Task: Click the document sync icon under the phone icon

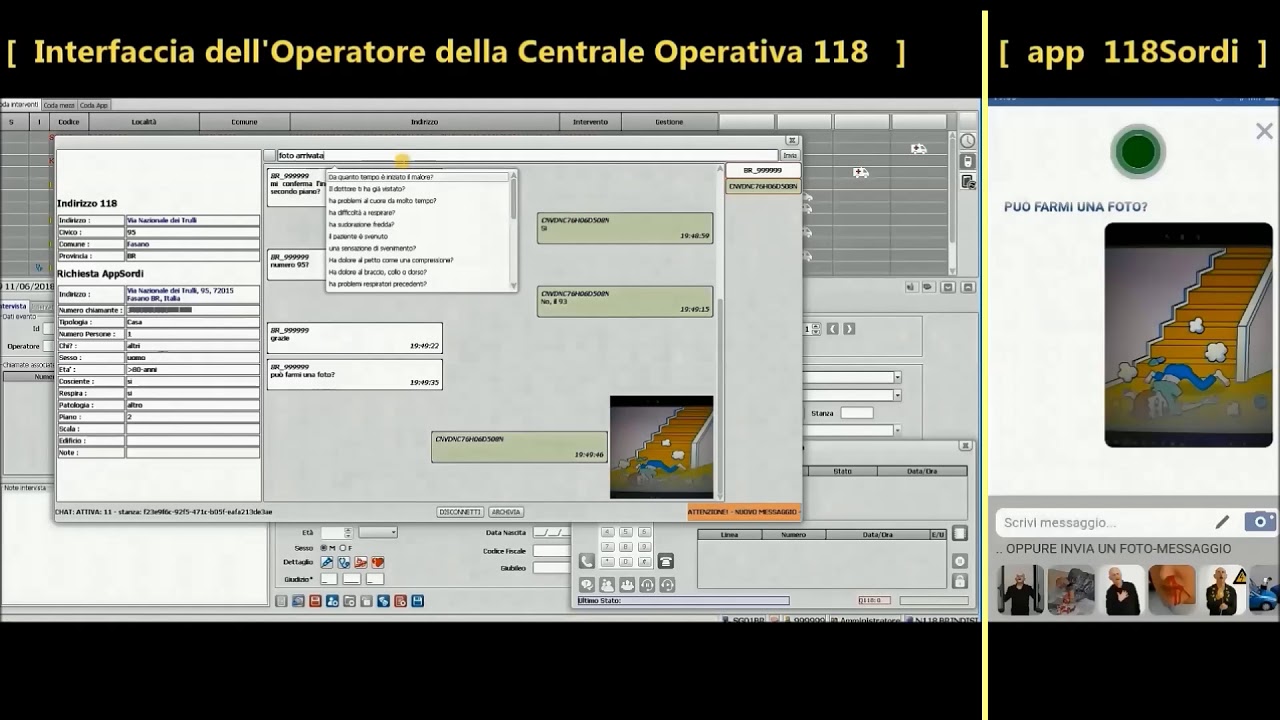Action: [x=967, y=182]
